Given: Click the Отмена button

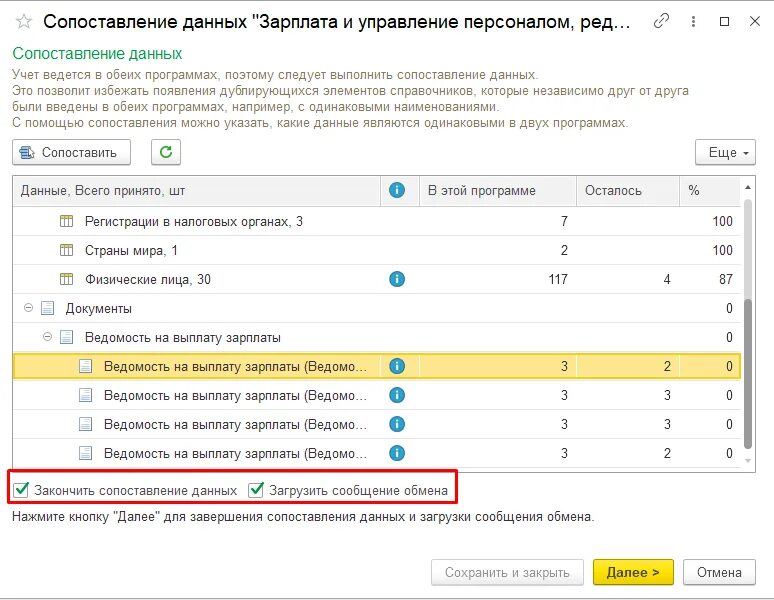Looking at the screenshot, I should coord(719,572).
